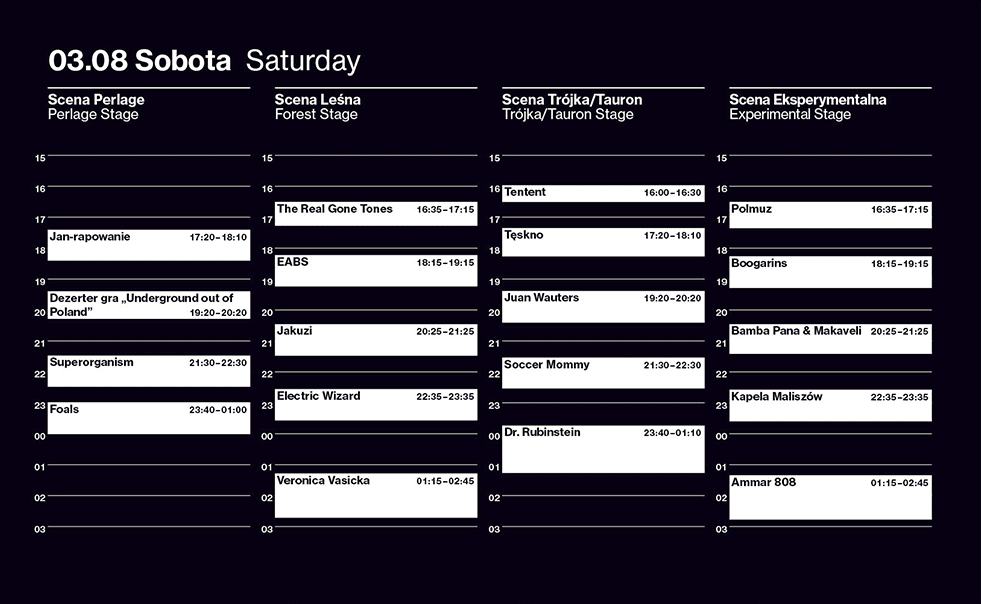Click the Ammar 808 time block

tap(830, 497)
